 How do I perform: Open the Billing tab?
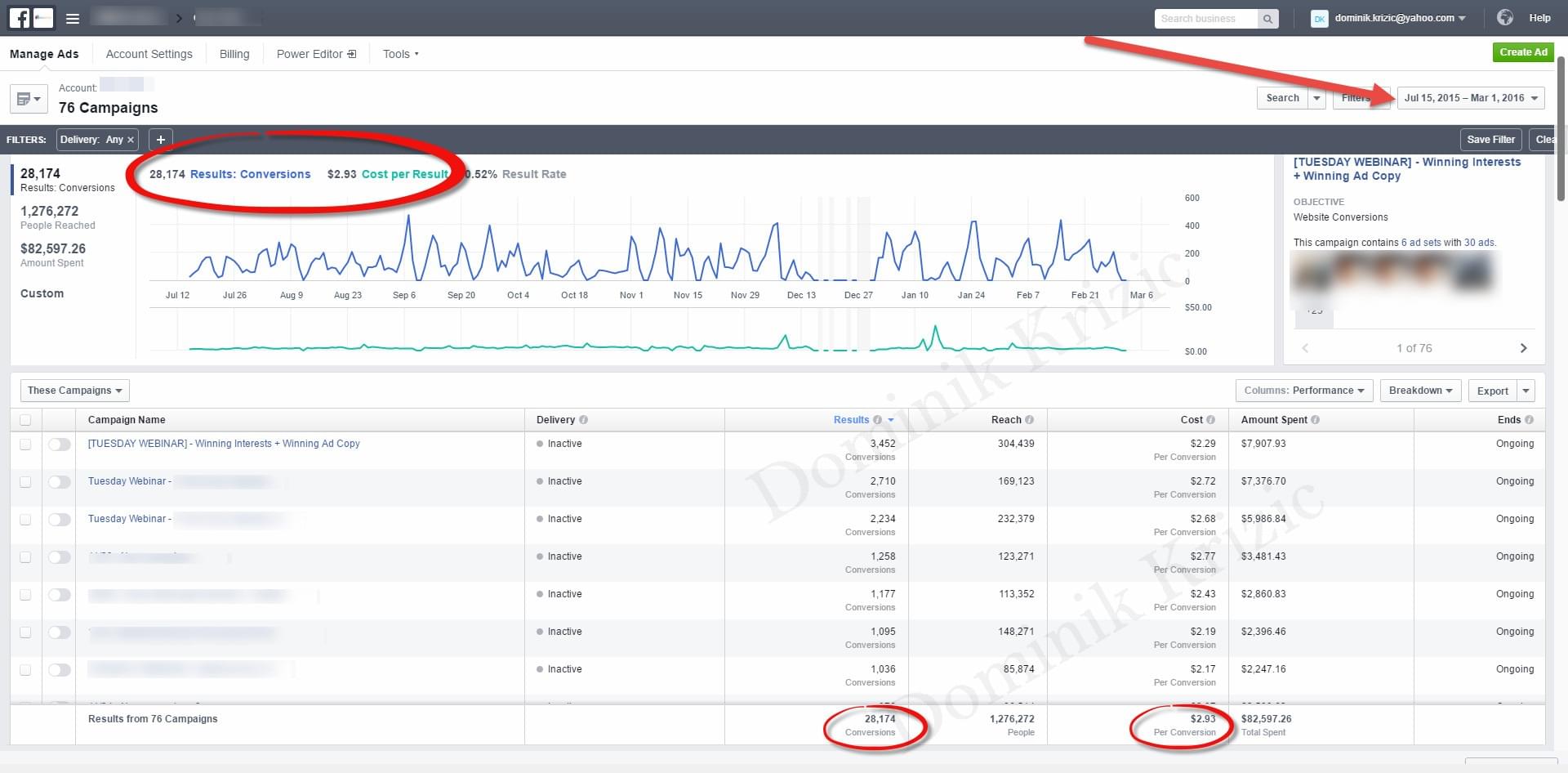(x=234, y=54)
